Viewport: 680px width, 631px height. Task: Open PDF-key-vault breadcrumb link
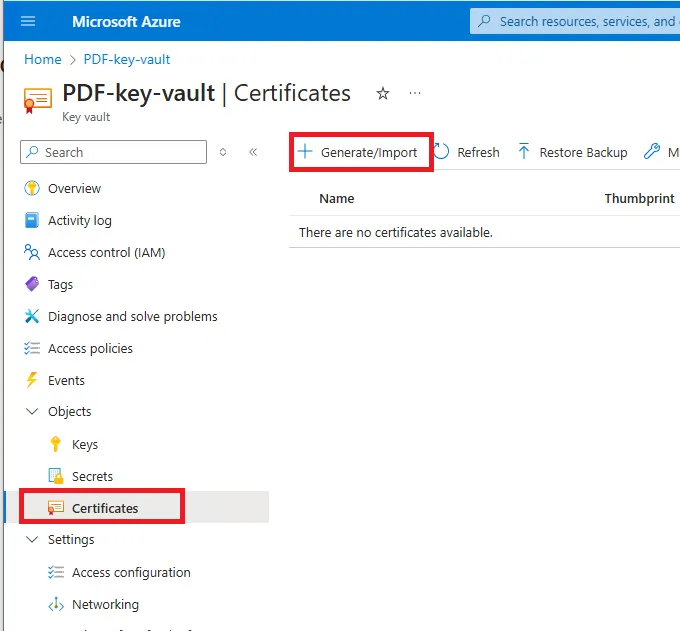pos(127,59)
